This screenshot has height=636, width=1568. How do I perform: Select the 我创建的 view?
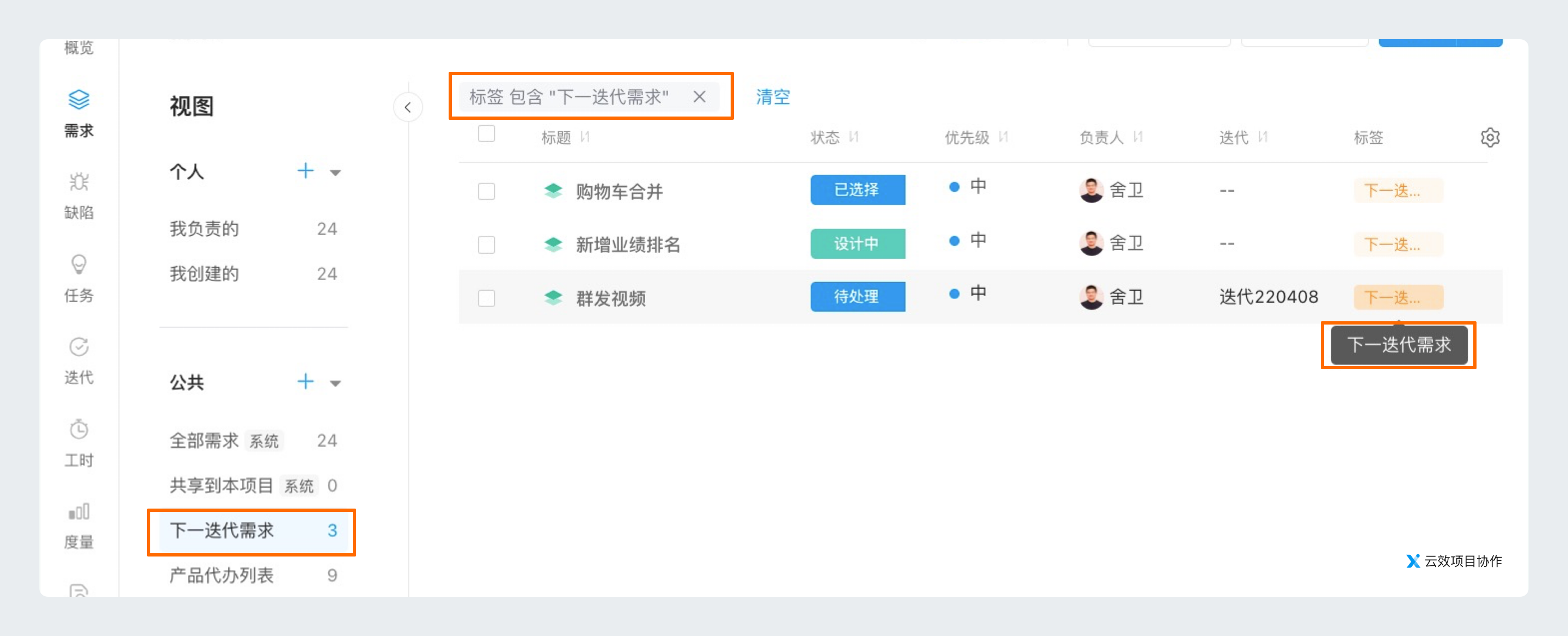pyautogui.click(x=253, y=274)
